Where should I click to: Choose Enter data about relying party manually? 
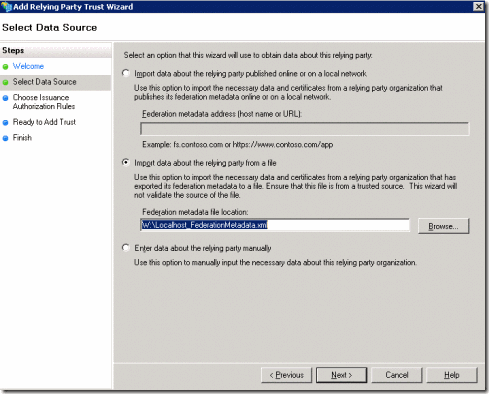(x=126, y=248)
